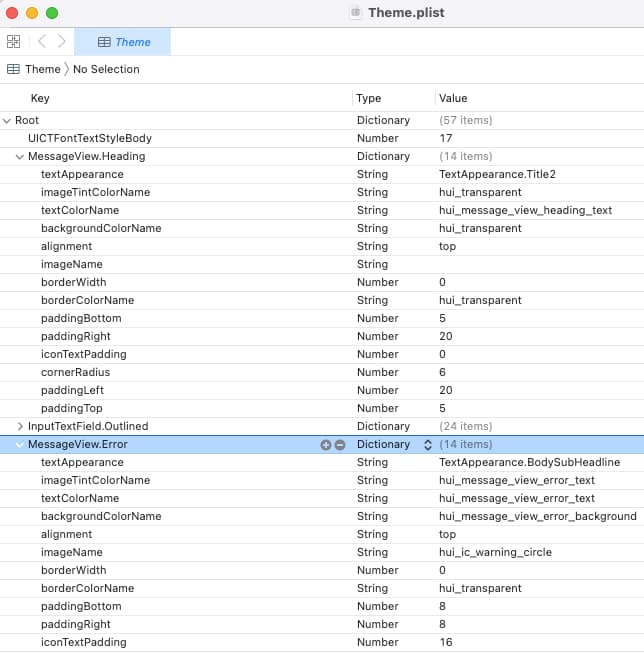
Task: Click the Number type cell of cornerRadius
Action: pyautogui.click(x=378, y=372)
